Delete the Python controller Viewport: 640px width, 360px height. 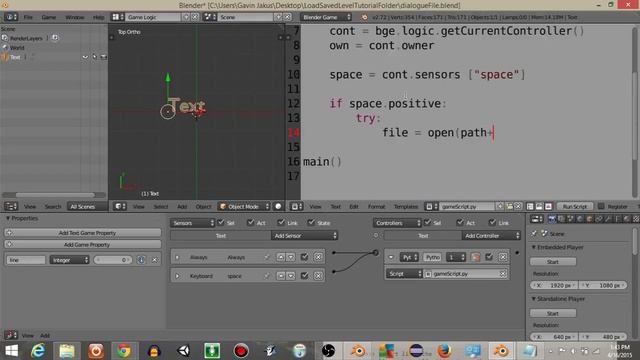click(503, 257)
